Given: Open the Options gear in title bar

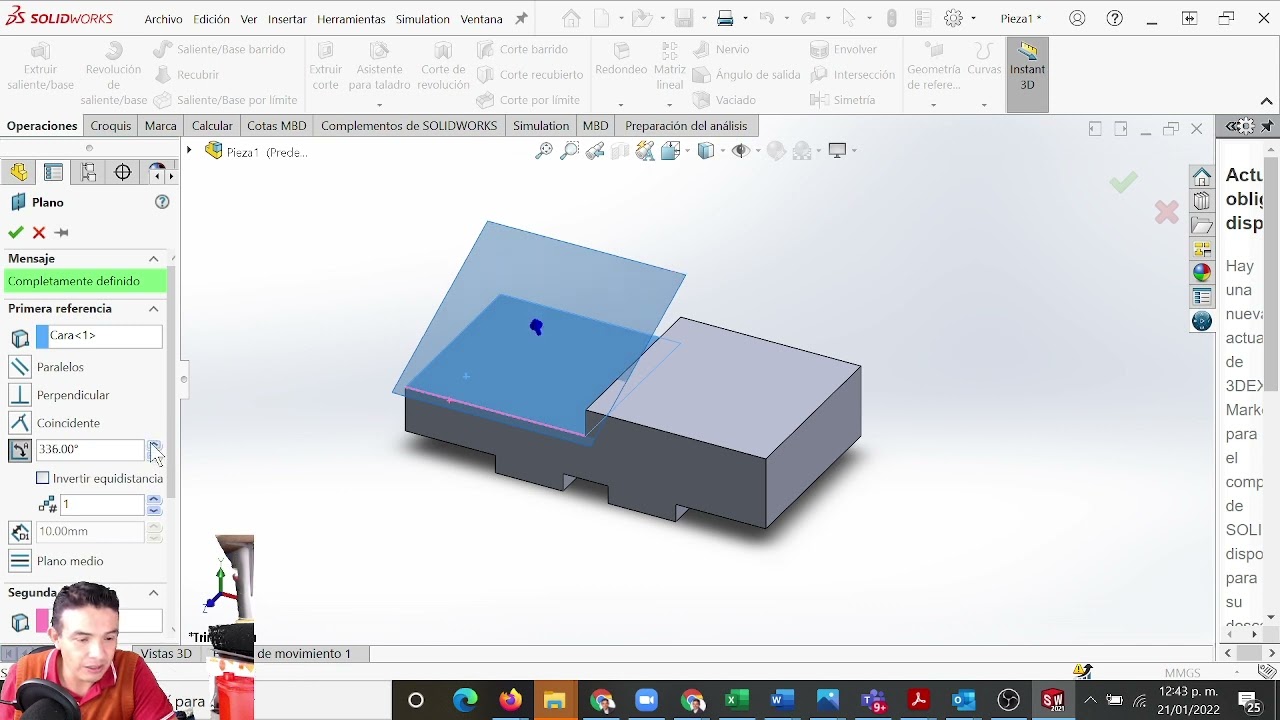Looking at the screenshot, I should point(953,18).
